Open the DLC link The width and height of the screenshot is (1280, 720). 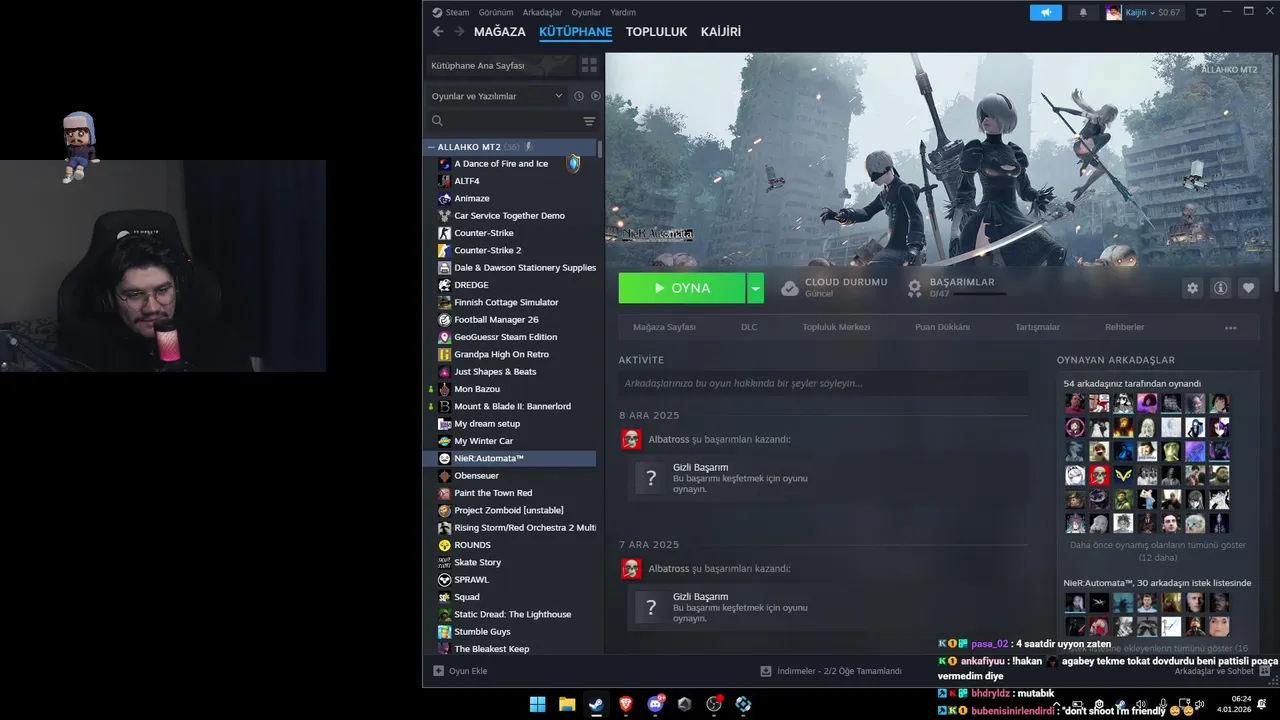pyautogui.click(x=749, y=327)
